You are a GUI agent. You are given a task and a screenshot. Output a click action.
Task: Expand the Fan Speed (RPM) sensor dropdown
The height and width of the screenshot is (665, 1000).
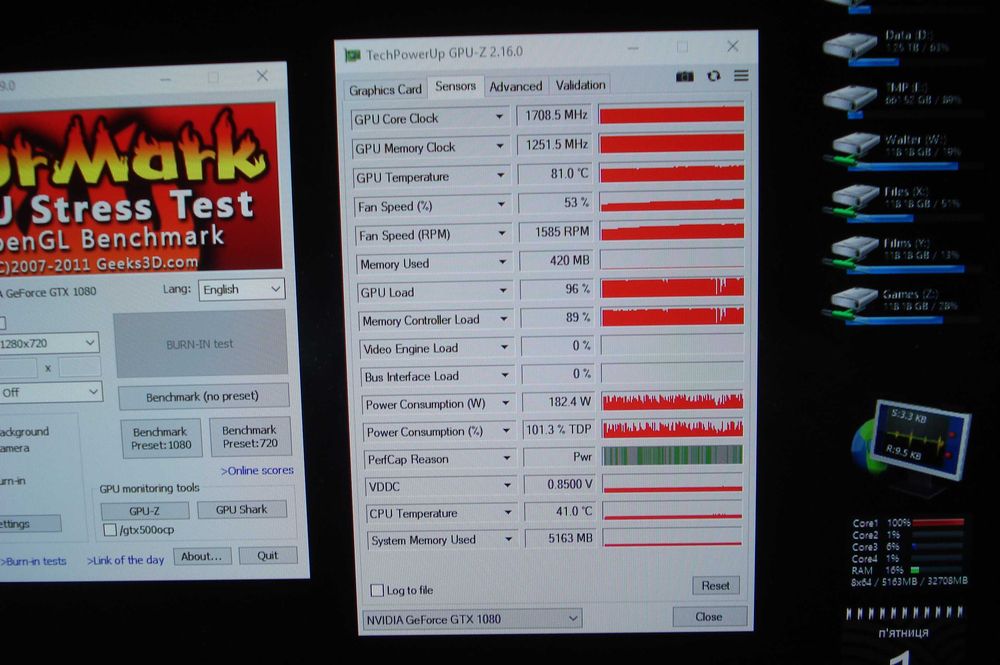[x=502, y=233]
